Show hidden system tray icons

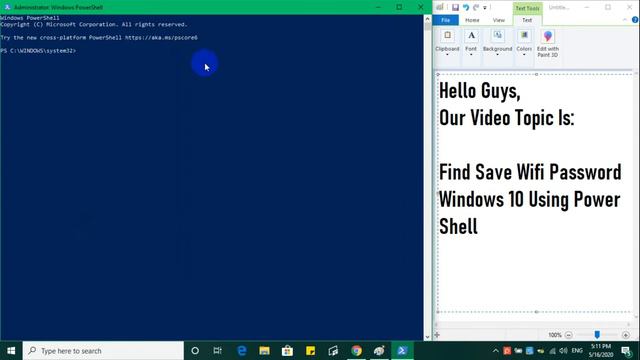click(496, 351)
